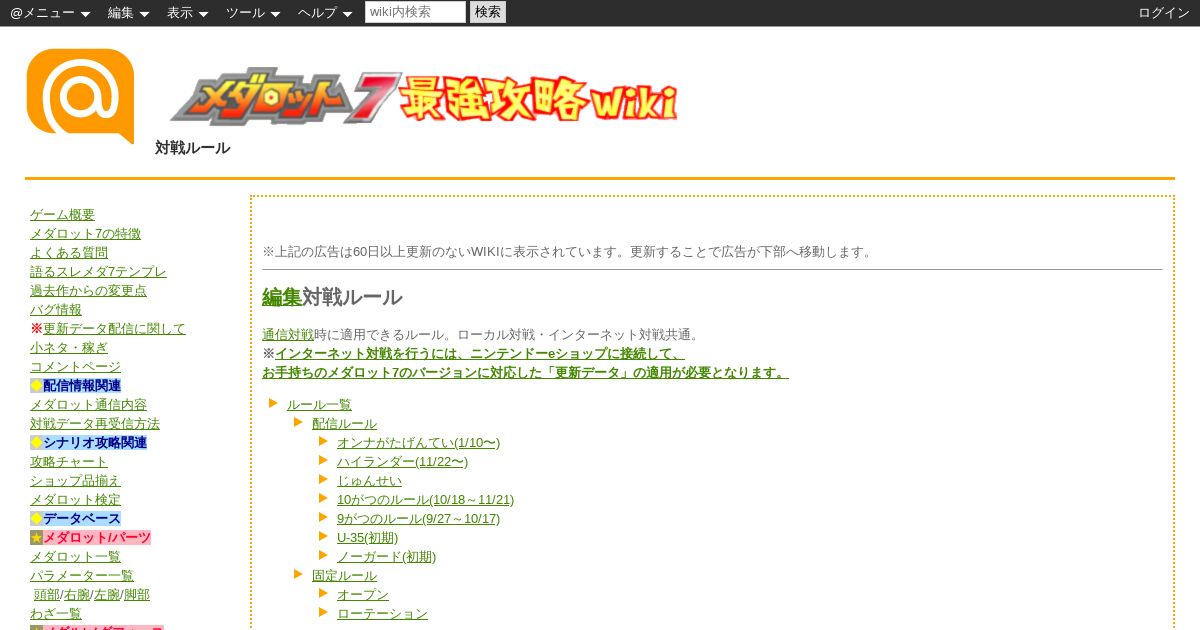Open the ヘルプ dropdown menu
This screenshot has width=1200, height=630.
325,13
